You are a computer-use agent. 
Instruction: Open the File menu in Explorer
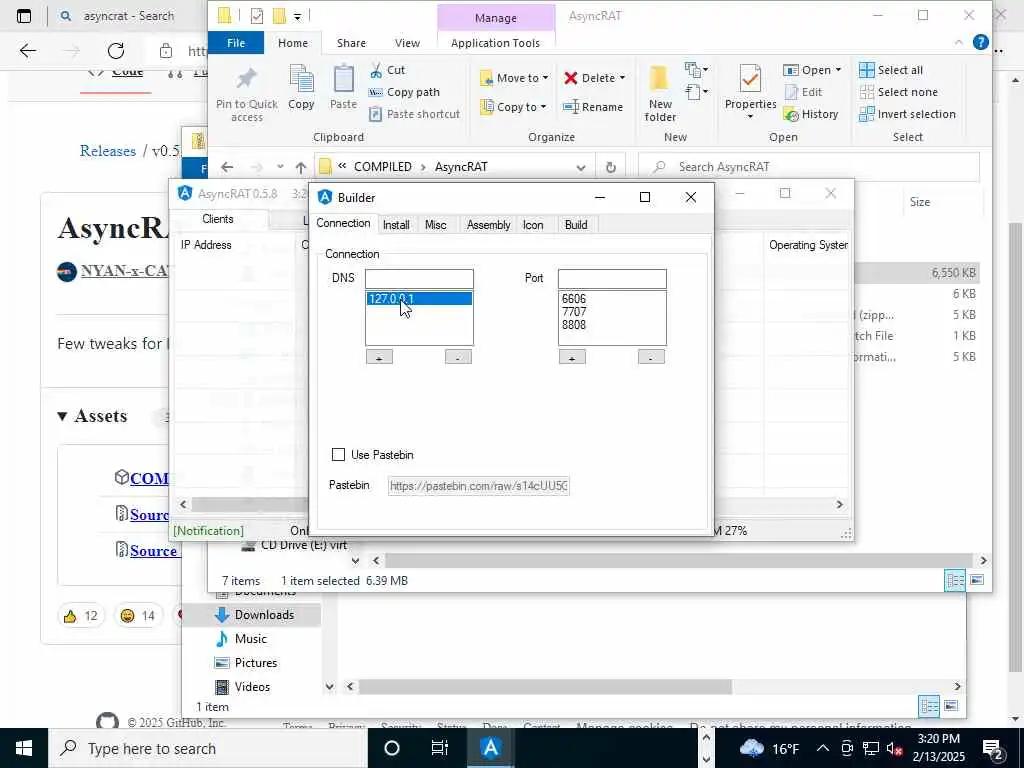click(236, 43)
